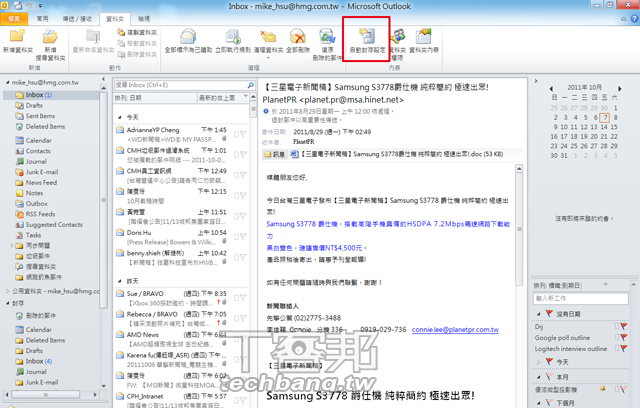Go to previous month in calendar

click(551, 89)
